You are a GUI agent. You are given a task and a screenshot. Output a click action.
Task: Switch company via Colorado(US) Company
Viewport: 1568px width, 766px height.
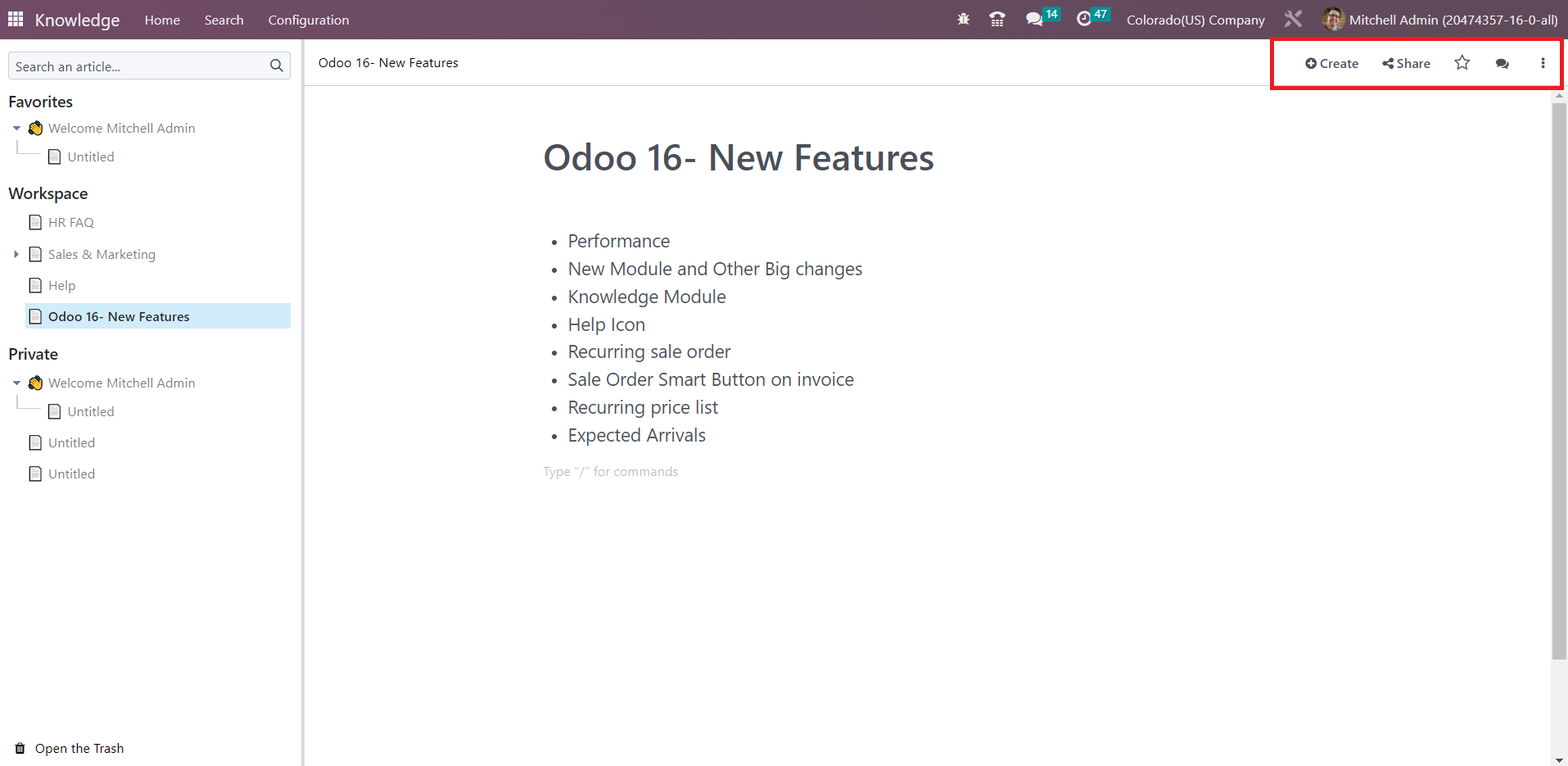(x=1195, y=20)
